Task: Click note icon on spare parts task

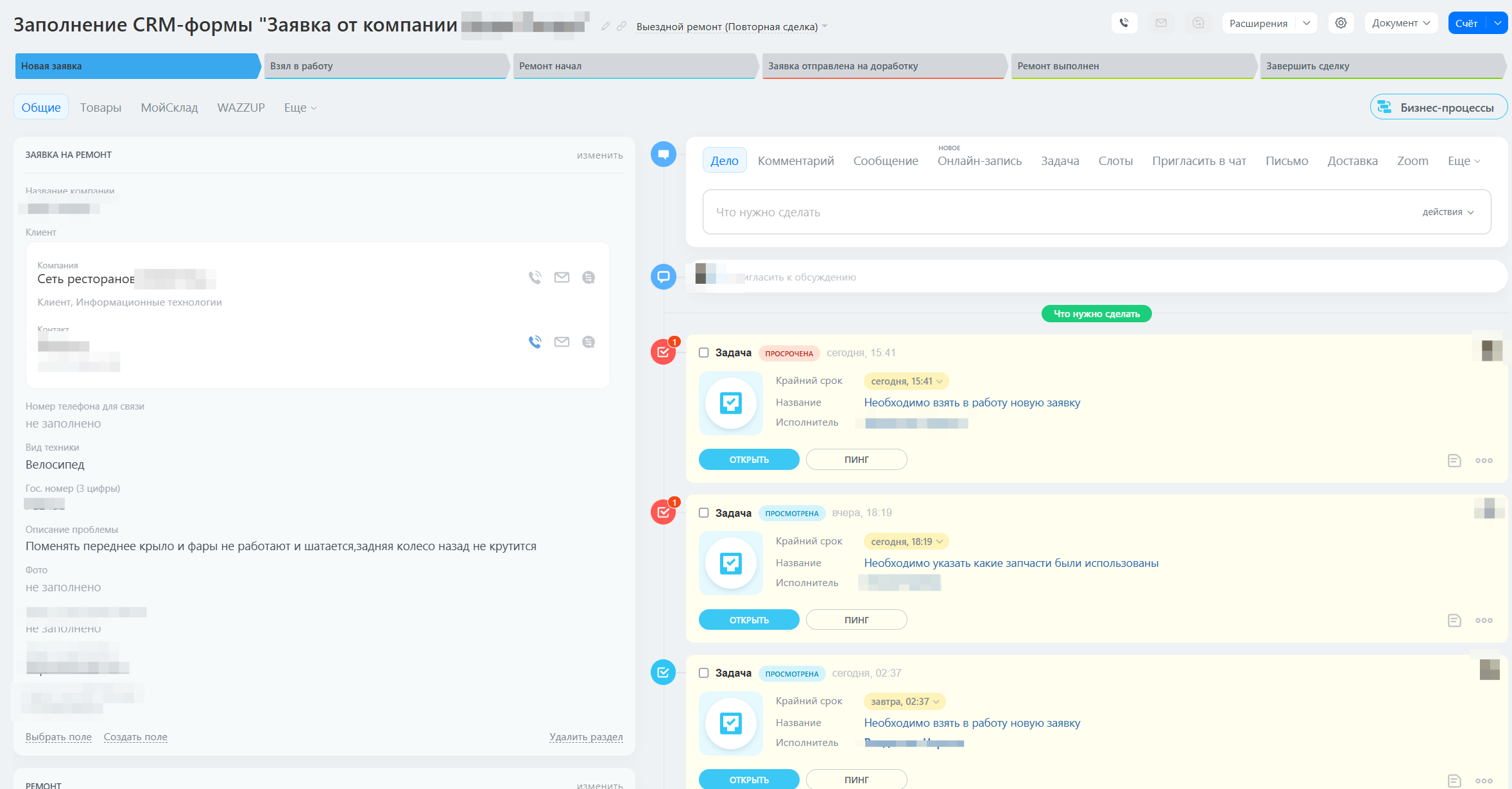Action: point(1454,620)
